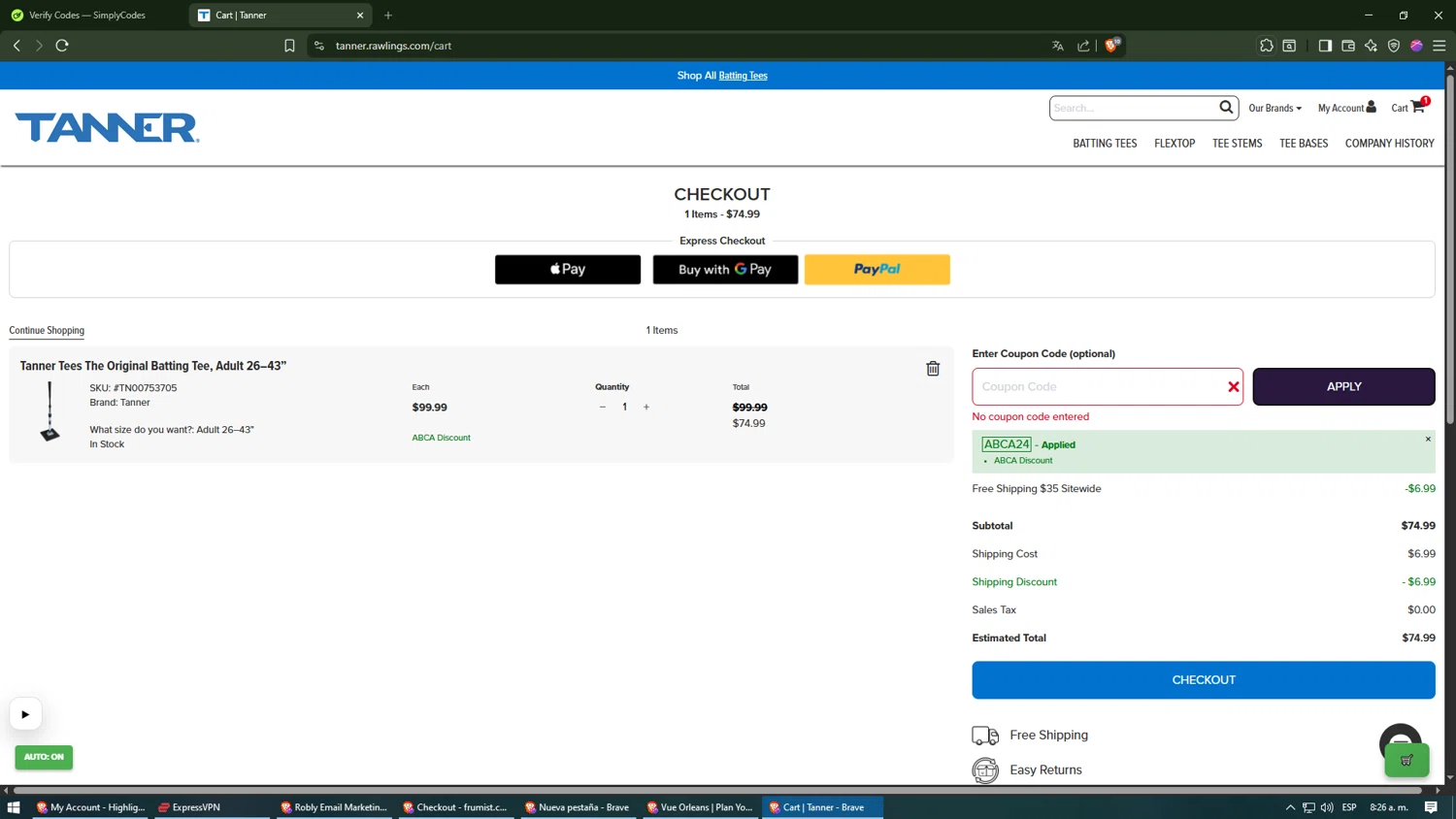The image size is (1456, 819).
Task: Pay with the Apple Pay button
Action: coord(568,270)
